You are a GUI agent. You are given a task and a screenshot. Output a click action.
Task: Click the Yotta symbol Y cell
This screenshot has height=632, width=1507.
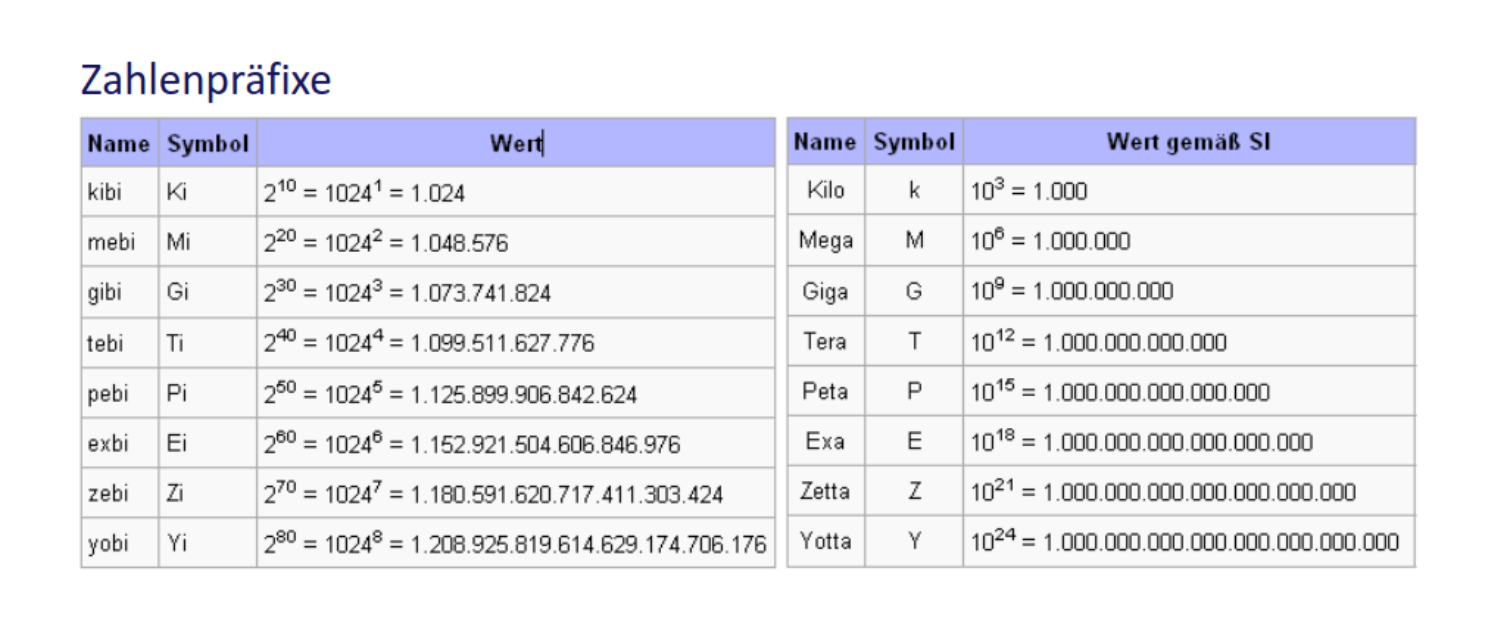point(914,542)
